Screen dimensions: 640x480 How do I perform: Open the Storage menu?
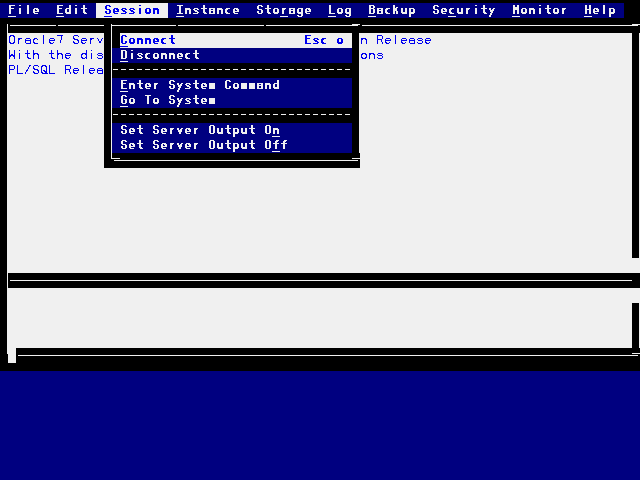tap(284, 10)
